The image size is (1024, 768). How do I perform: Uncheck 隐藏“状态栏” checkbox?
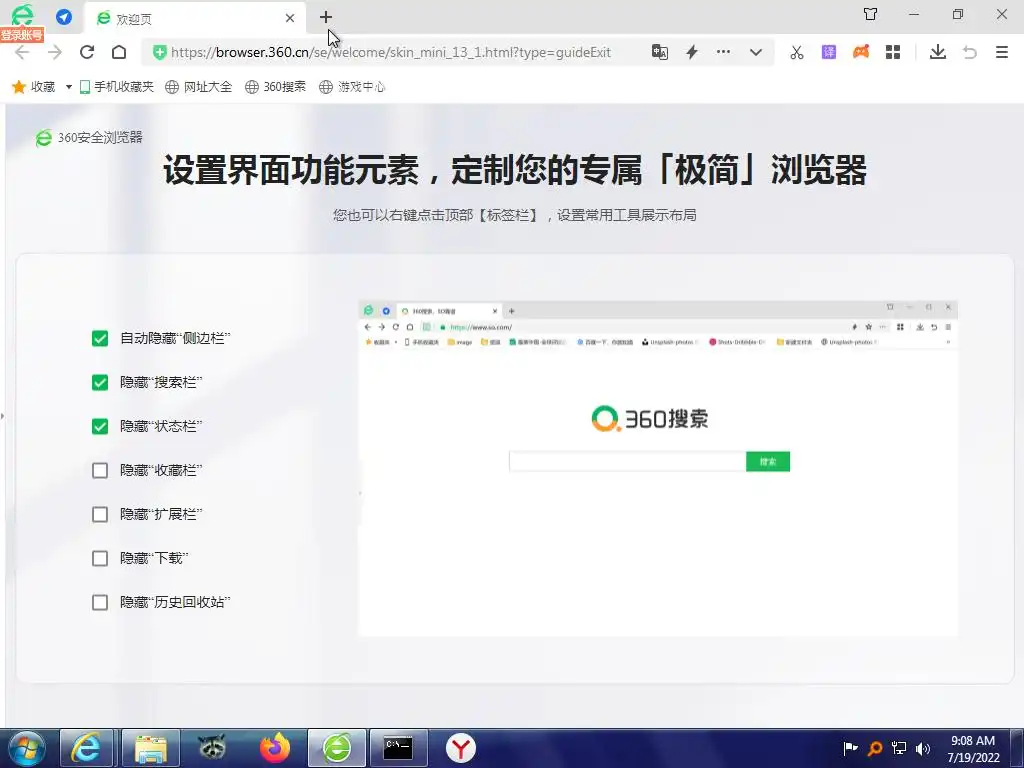(100, 426)
